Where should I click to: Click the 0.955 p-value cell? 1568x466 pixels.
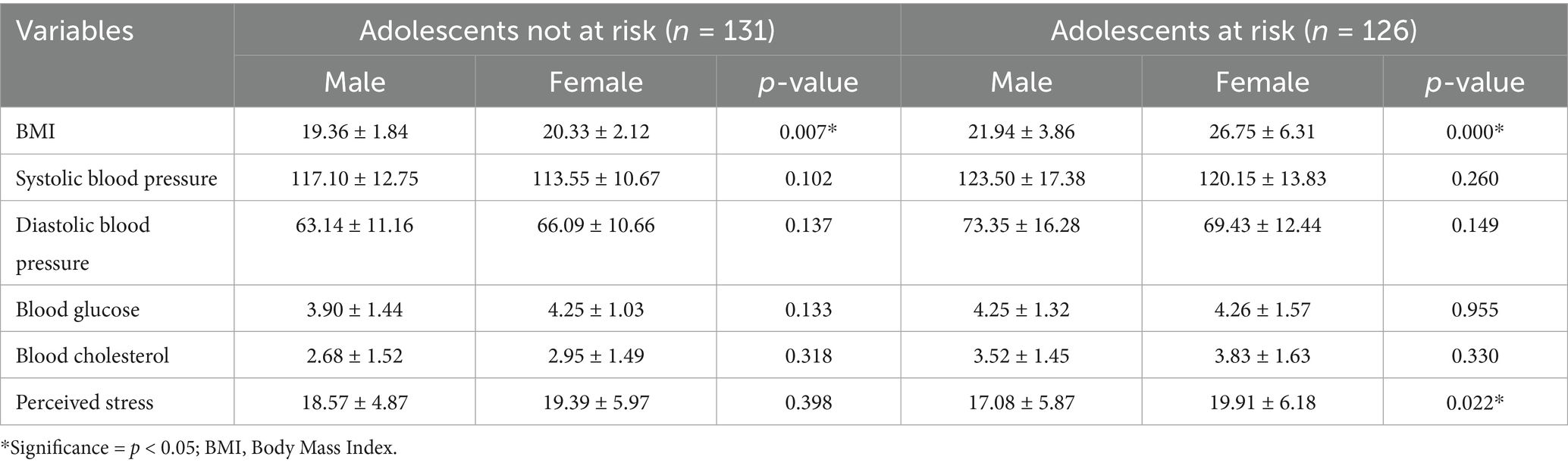(x=1475, y=310)
